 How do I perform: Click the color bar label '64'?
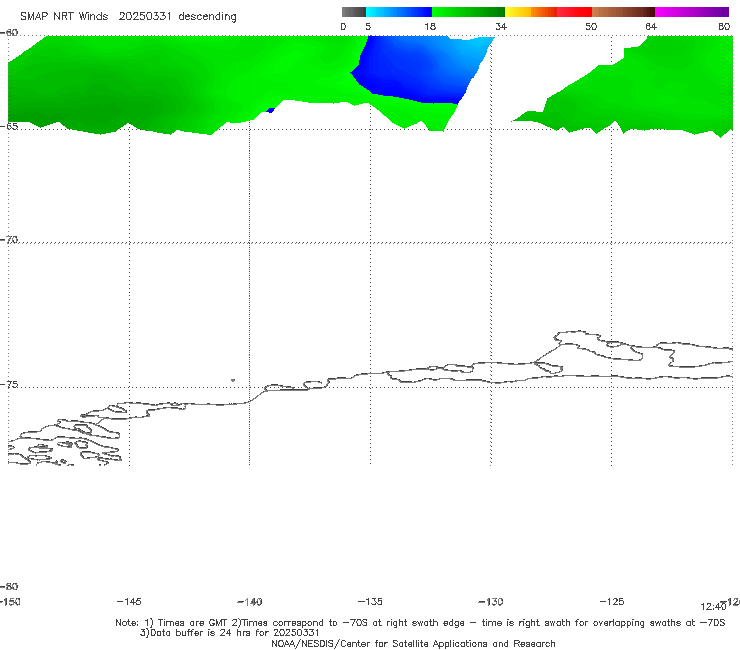click(651, 26)
